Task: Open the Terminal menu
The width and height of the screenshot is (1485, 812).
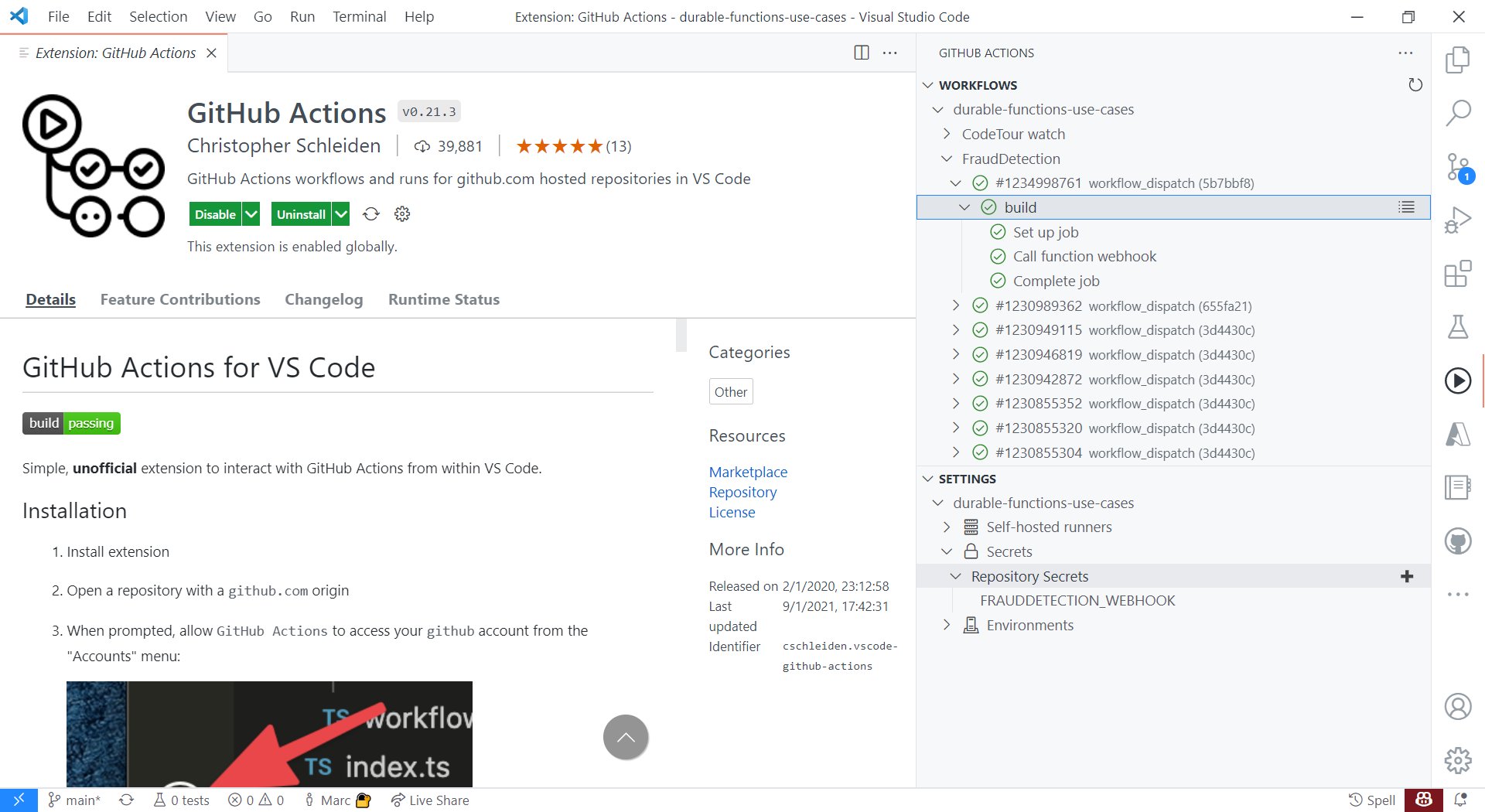Action: (359, 16)
